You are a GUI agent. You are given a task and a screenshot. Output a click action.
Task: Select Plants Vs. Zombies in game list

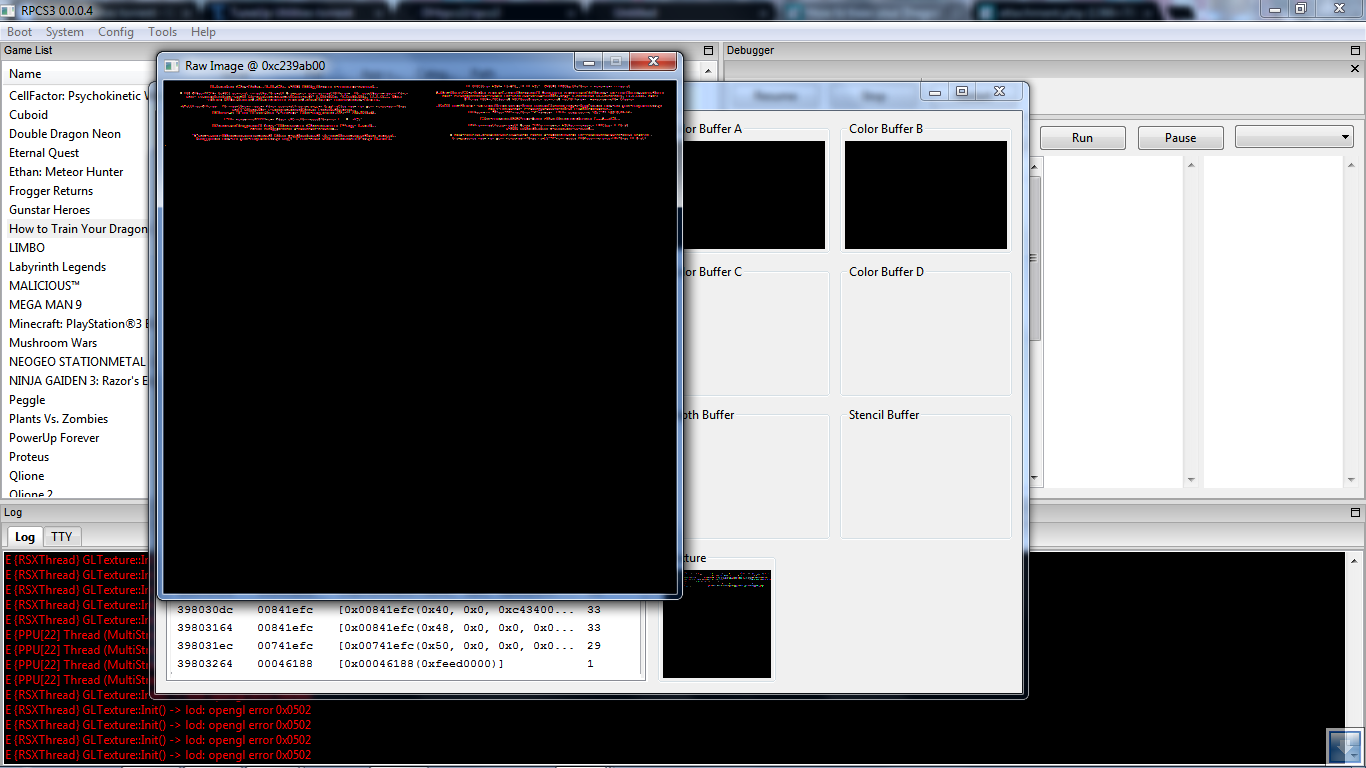59,419
